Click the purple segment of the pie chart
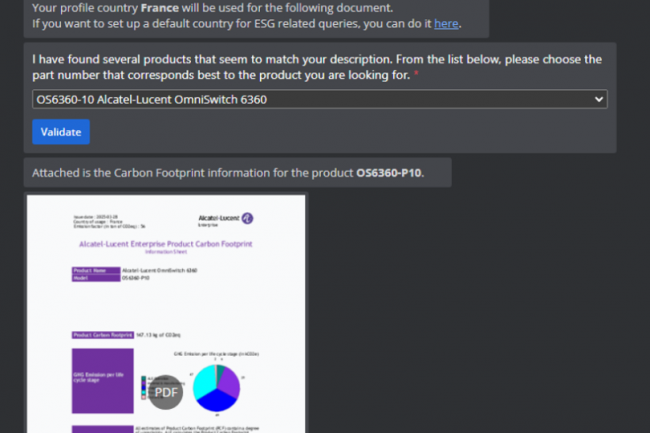Viewport: 650px width, 433px height. point(228,380)
